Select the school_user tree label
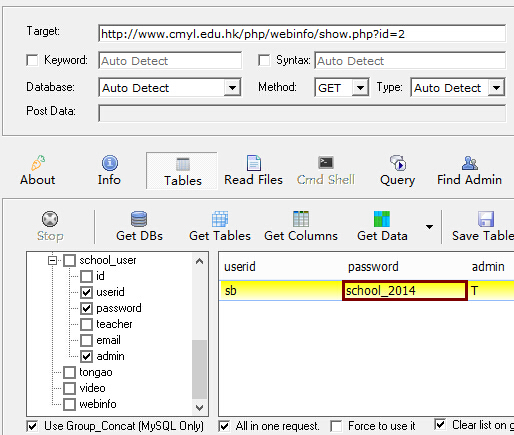514x435 pixels. pyautogui.click(x=108, y=260)
